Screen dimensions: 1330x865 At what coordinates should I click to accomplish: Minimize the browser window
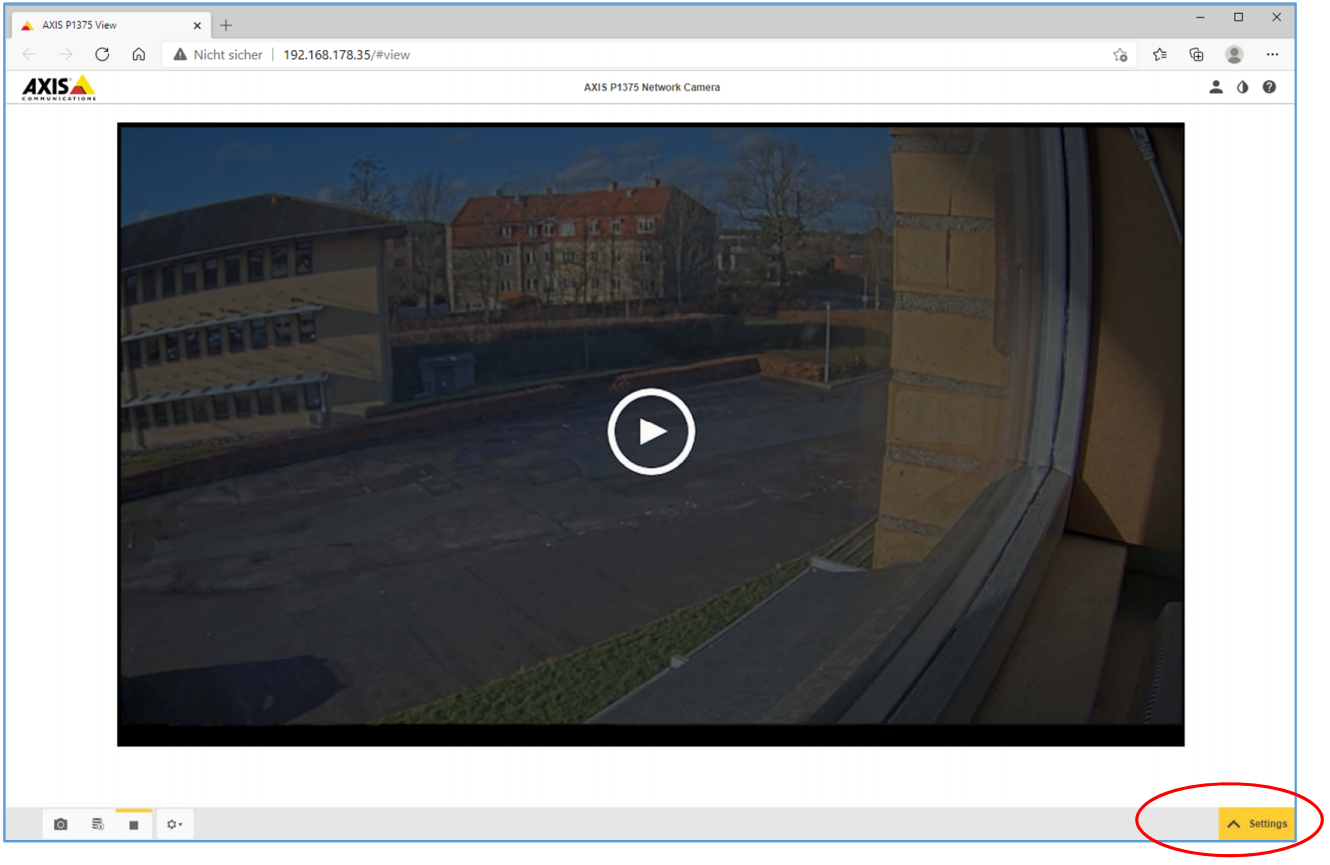point(1201,18)
